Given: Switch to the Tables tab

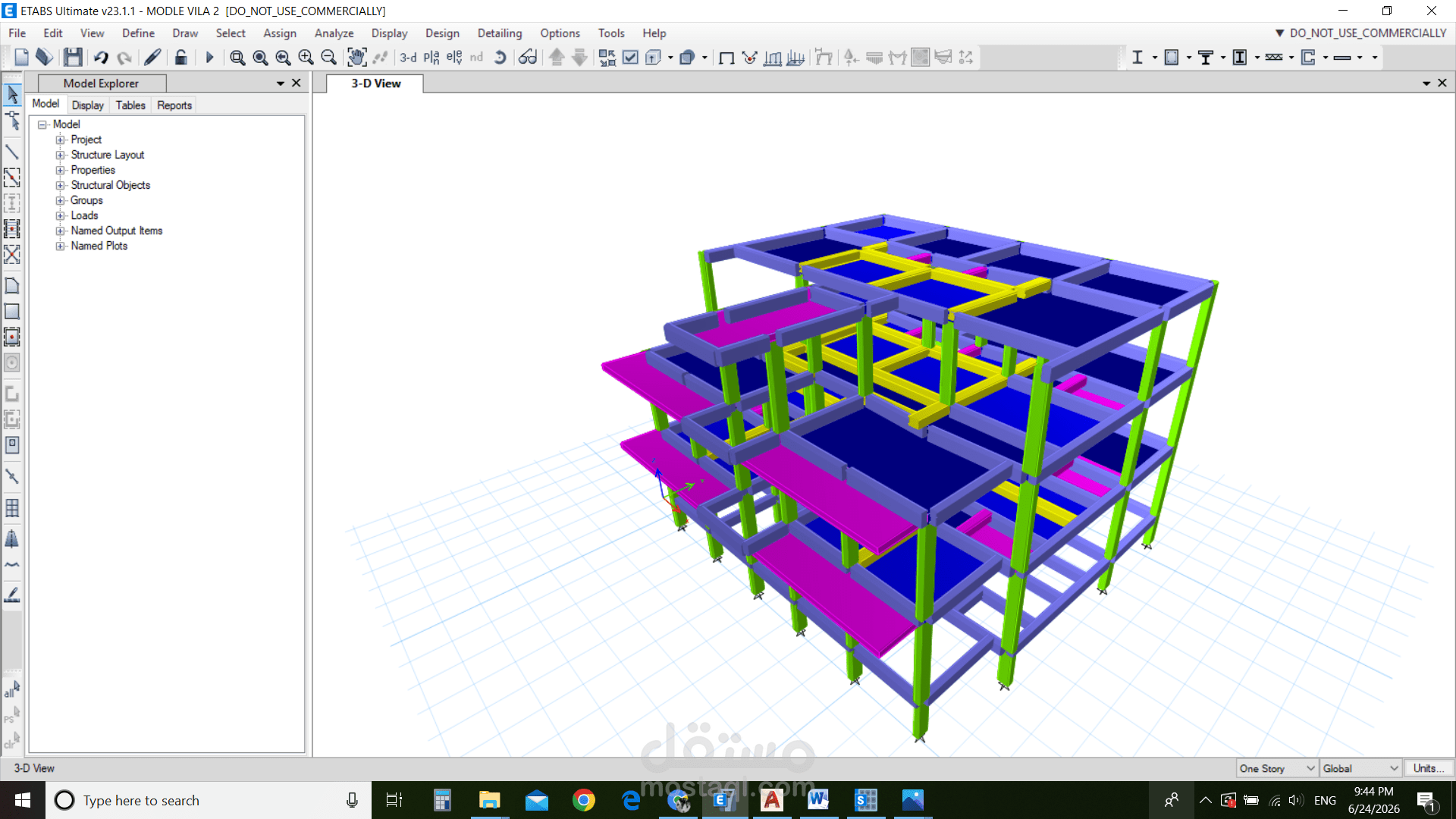Looking at the screenshot, I should [130, 105].
